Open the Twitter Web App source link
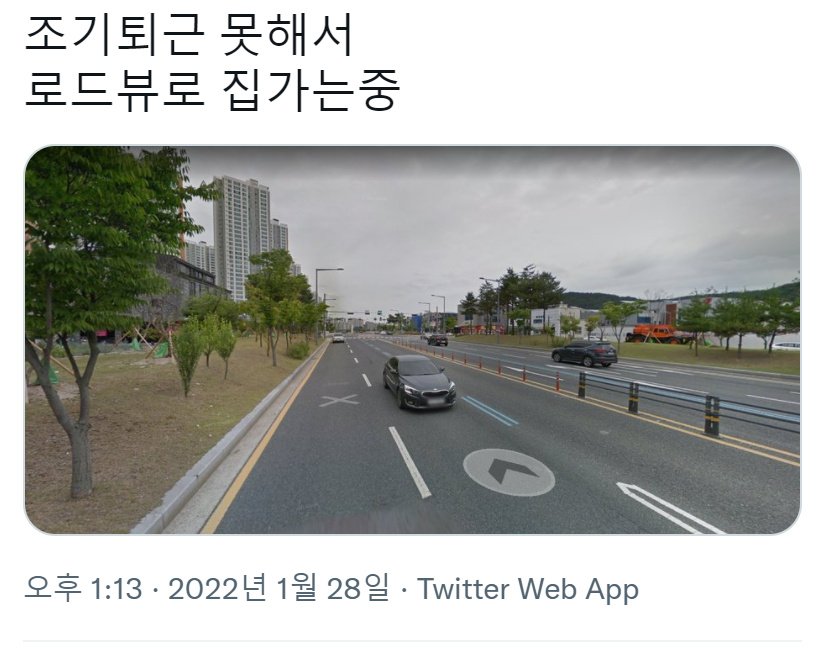This screenshot has width=830, height=653. [x=528, y=589]
